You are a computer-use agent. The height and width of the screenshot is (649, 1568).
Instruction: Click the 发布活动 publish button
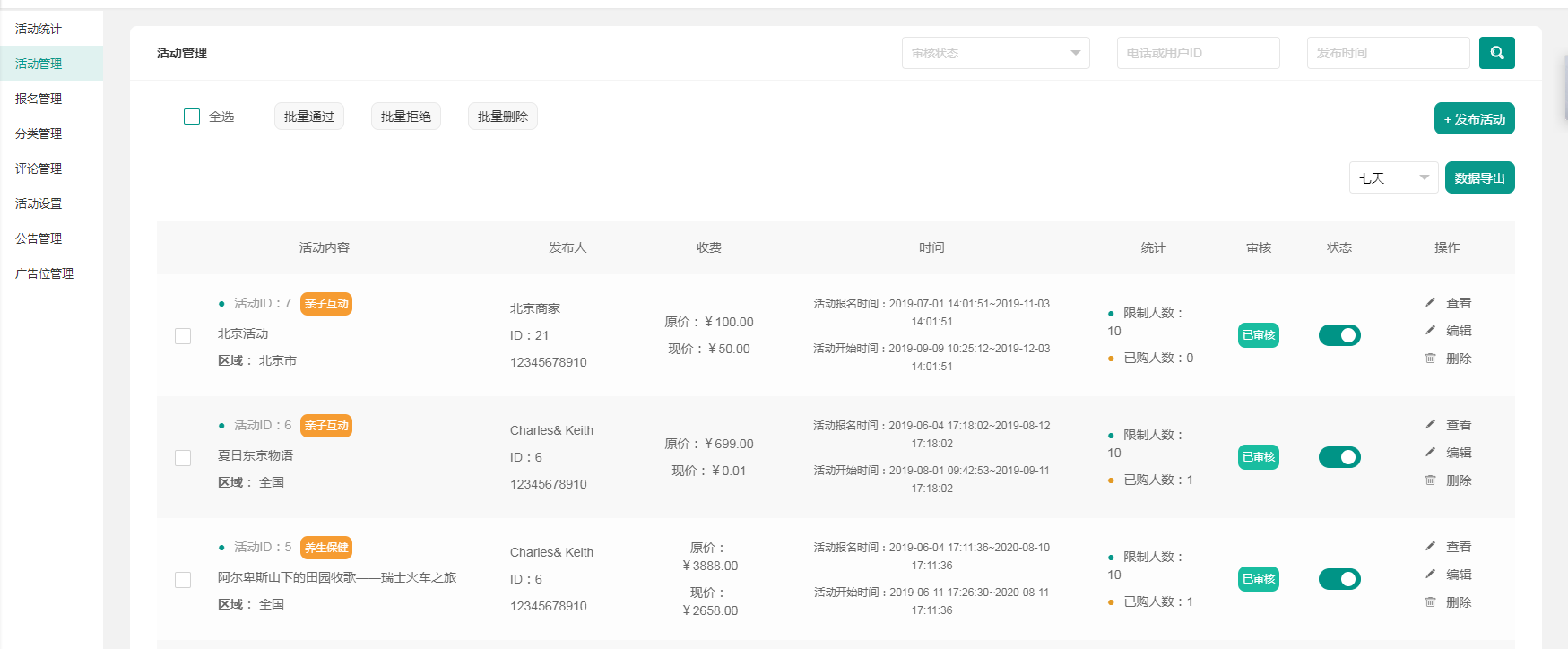[1474, 119]
